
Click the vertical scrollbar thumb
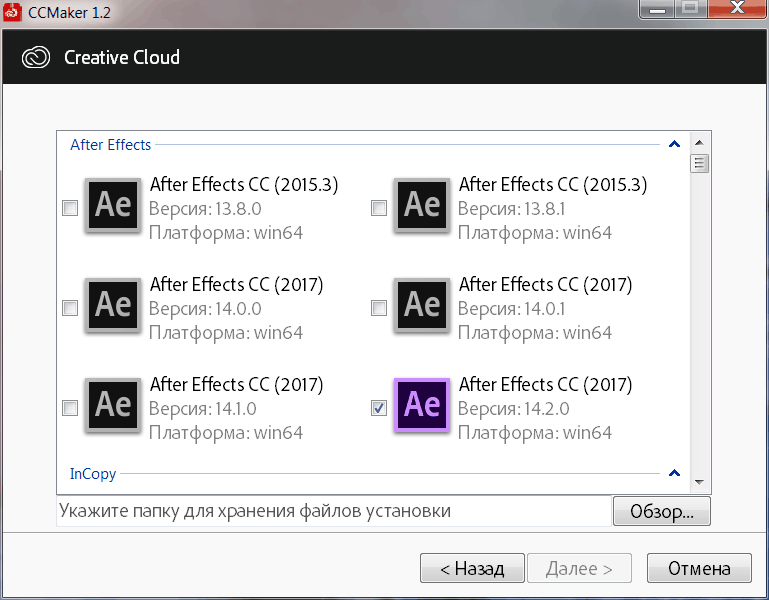(x=699, y=163)
